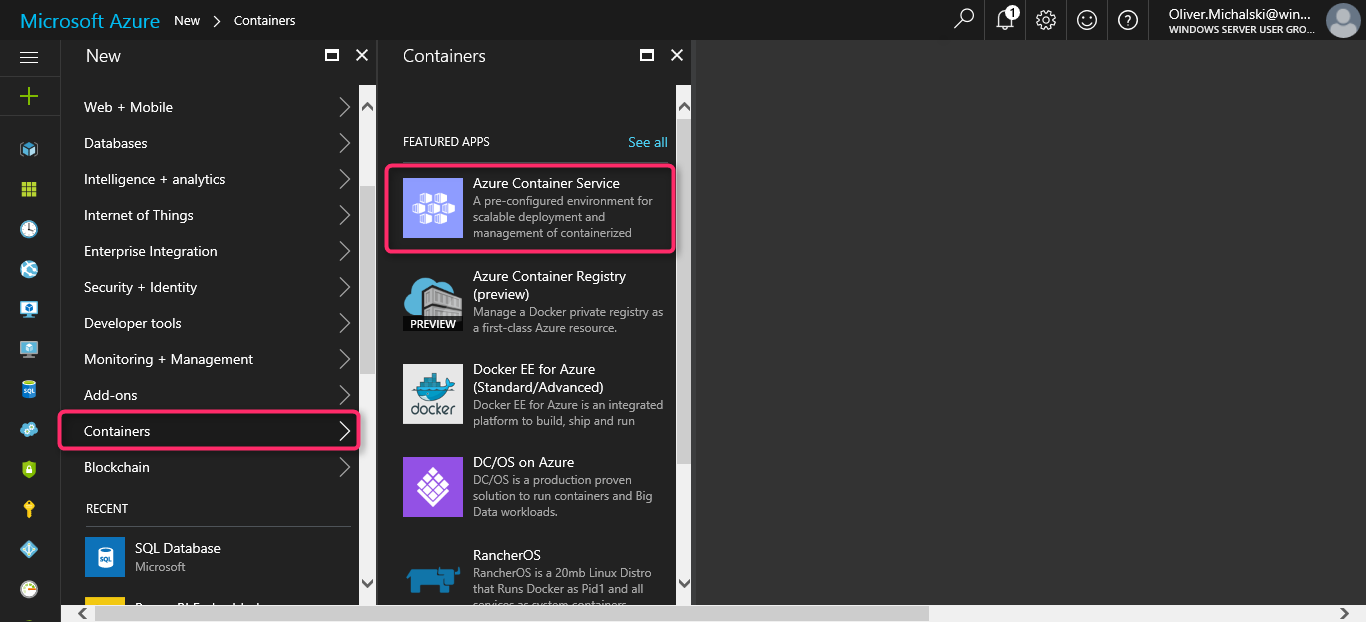Screen dimensions: 1366x622
Task: Click the Docker EE whale icon
Action: point(433,394)
